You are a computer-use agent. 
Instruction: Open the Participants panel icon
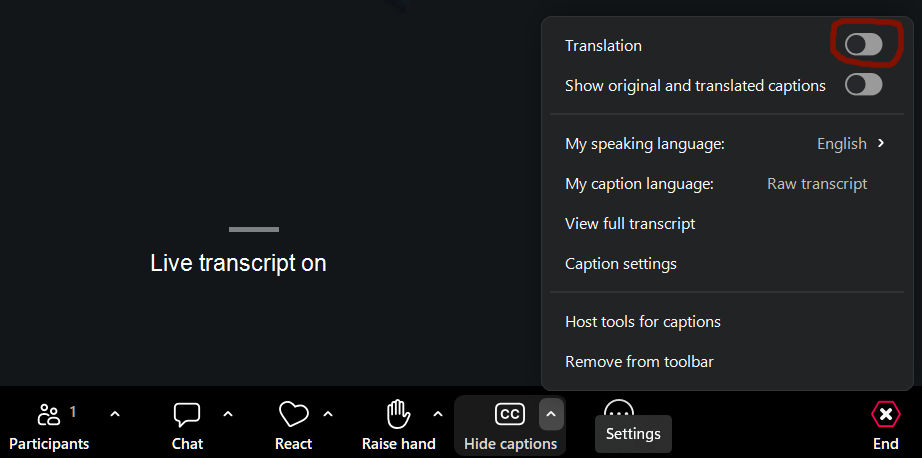tap(48, 414)
